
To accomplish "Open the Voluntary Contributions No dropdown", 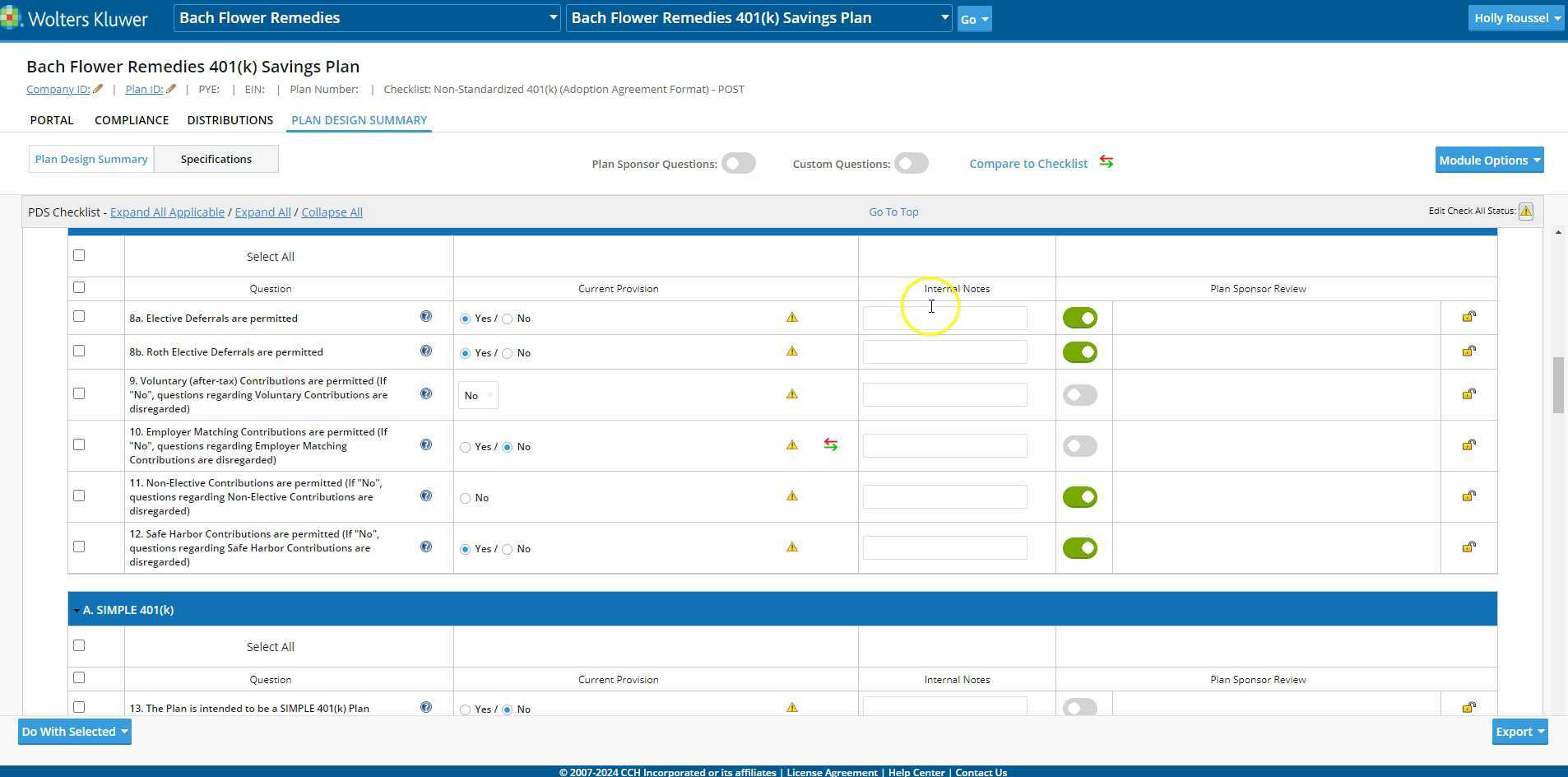I will tap(477, 396).
